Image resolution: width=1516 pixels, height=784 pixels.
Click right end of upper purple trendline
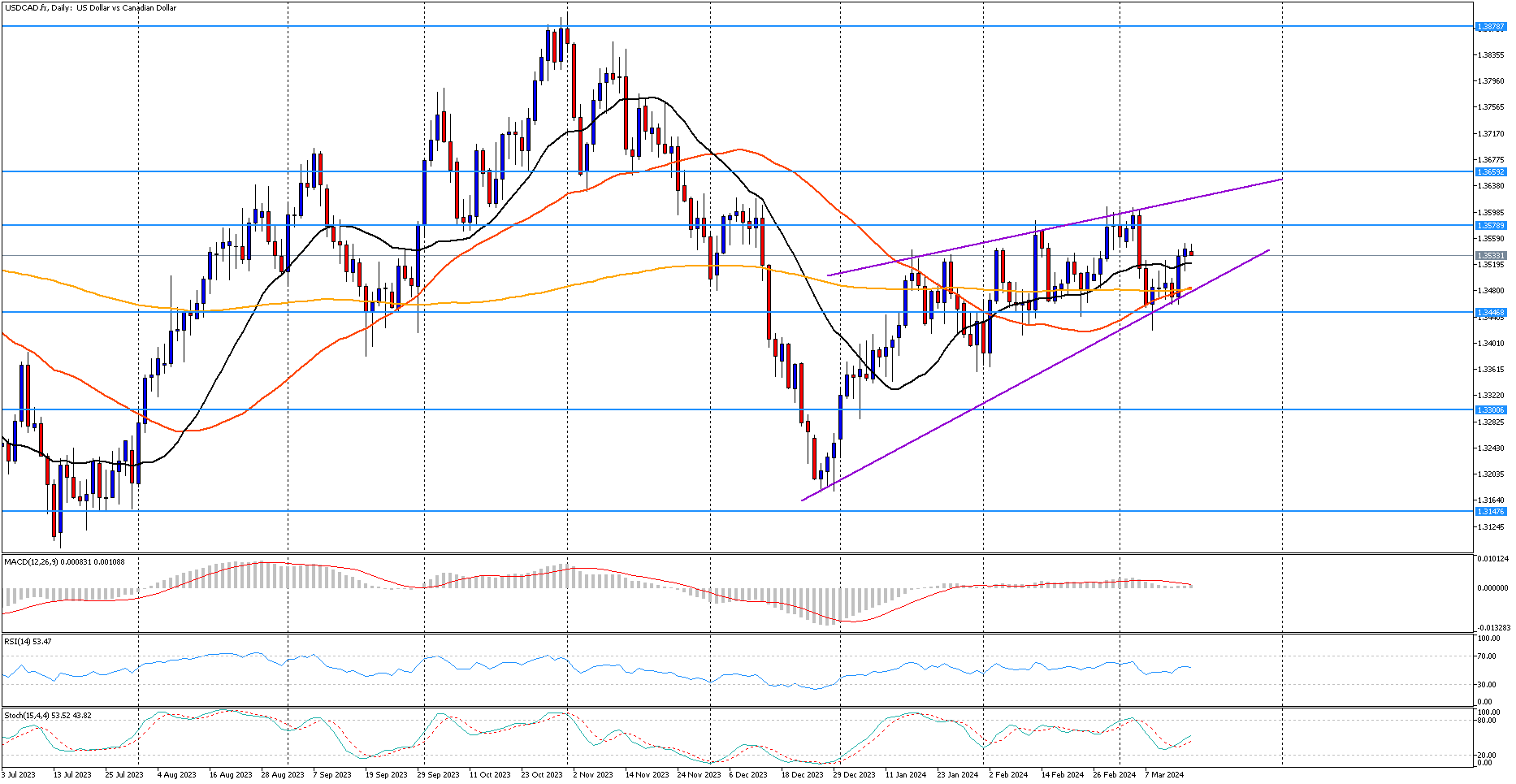coord(1281,179)
